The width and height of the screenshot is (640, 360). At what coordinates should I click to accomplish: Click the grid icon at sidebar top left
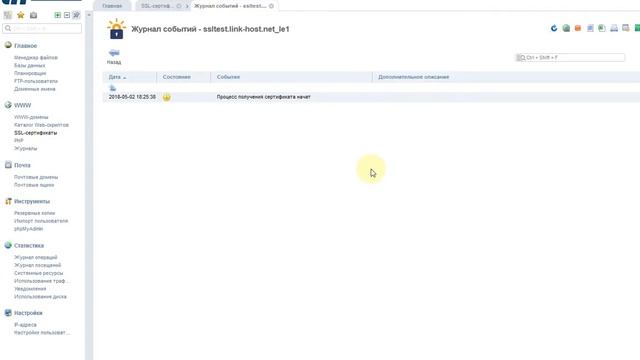[8, 15]
